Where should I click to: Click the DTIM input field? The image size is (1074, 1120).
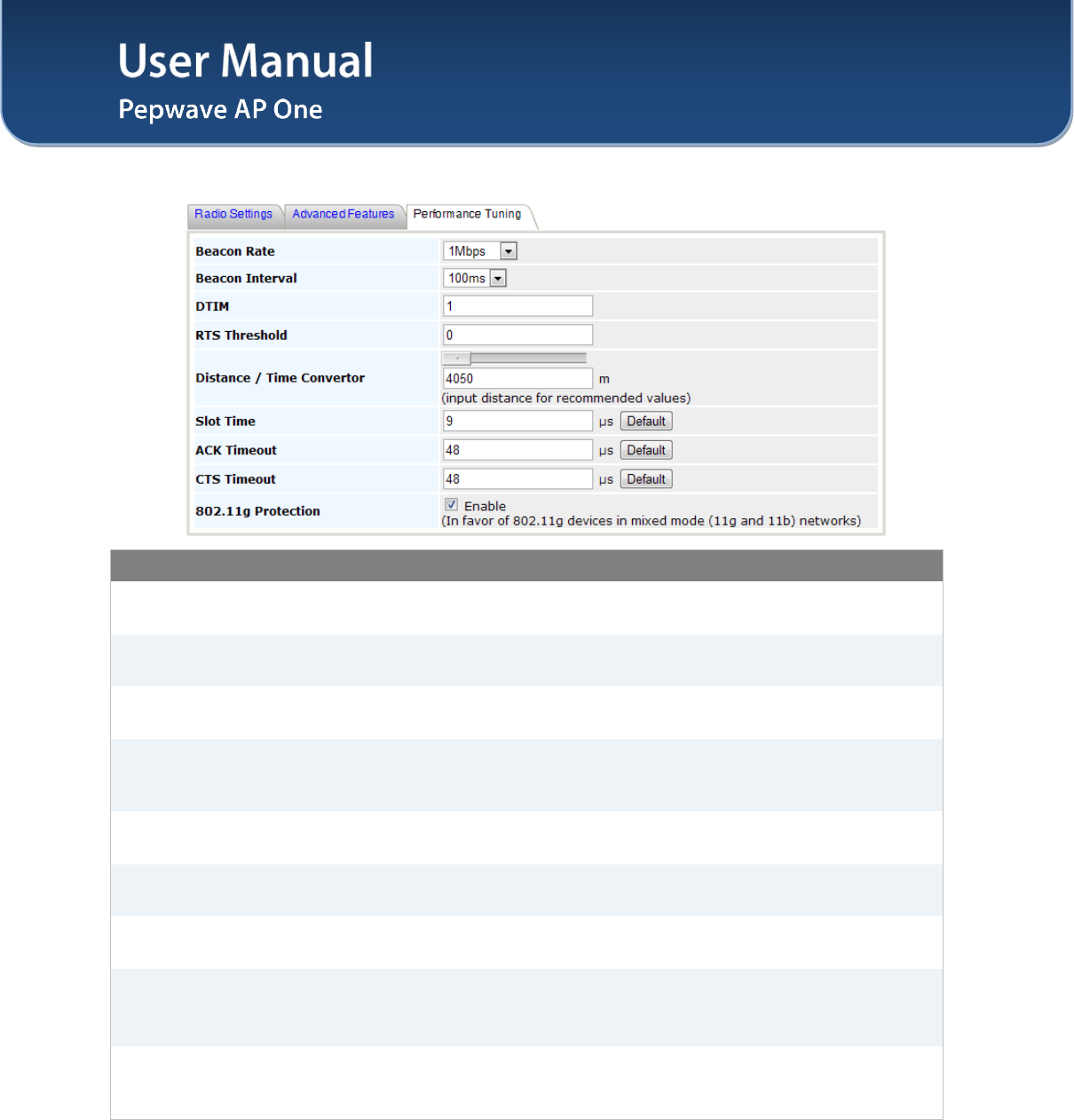[517, 306]
